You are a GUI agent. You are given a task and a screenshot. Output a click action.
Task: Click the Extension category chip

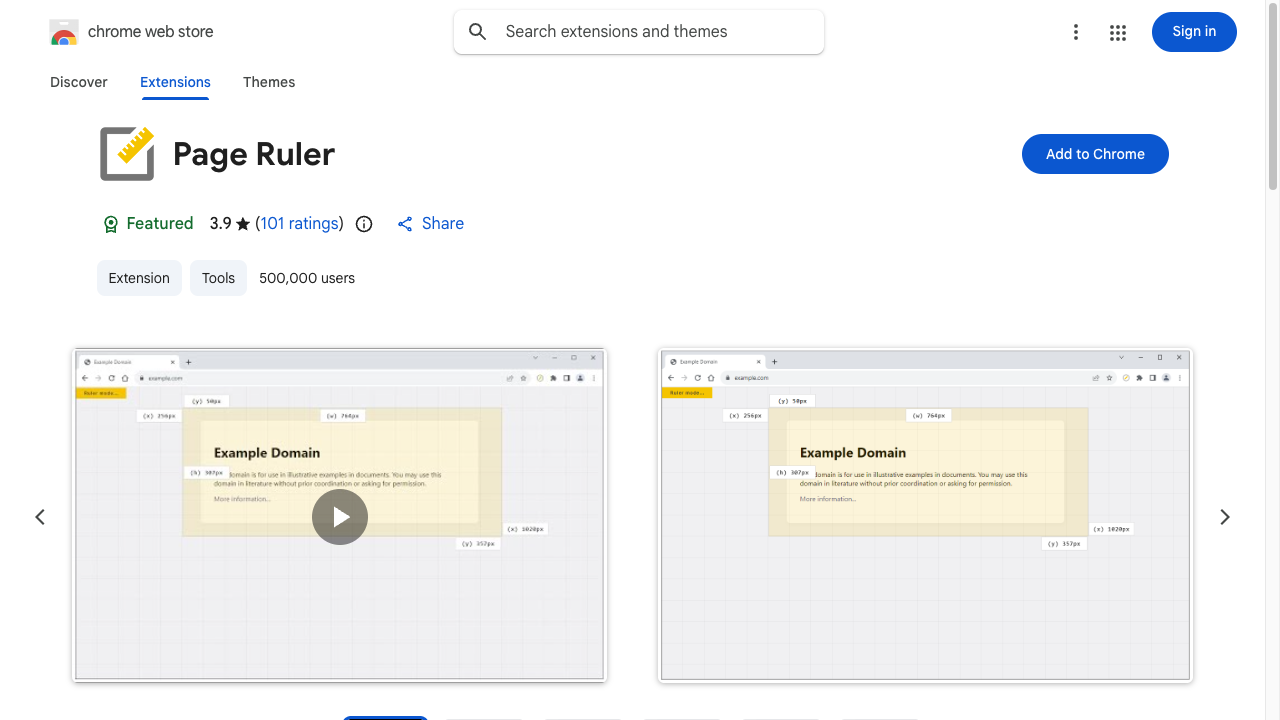tap(139, 278)
